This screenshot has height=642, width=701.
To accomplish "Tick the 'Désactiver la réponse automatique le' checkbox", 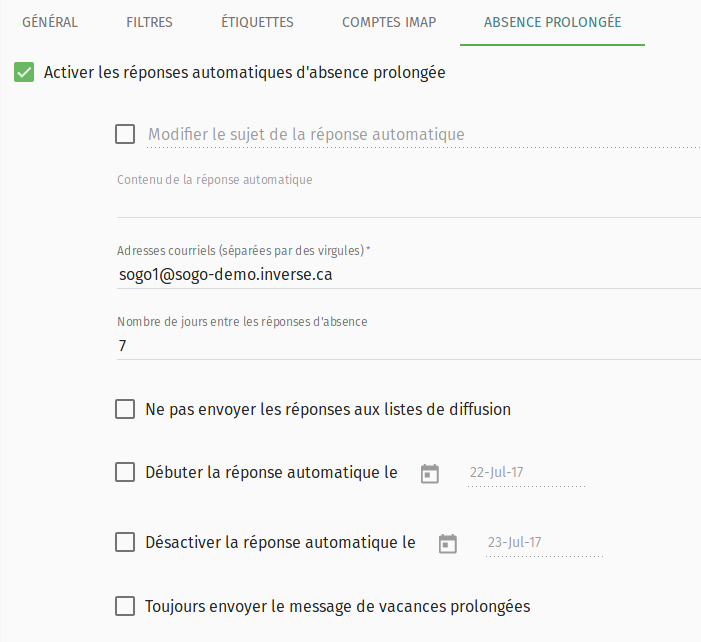I will coord(125,542).
